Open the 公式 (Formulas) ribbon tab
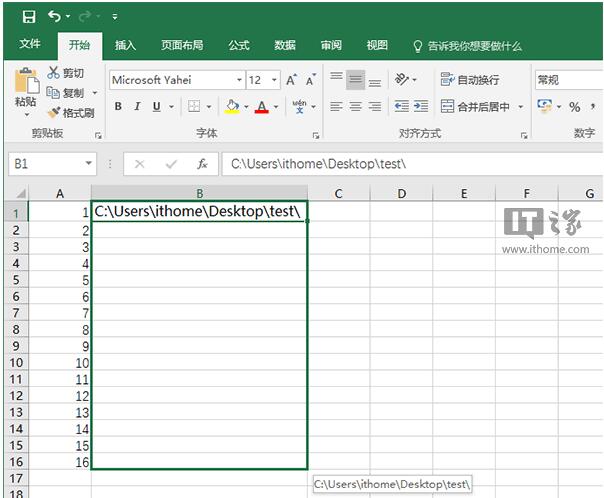 [238, 45]
